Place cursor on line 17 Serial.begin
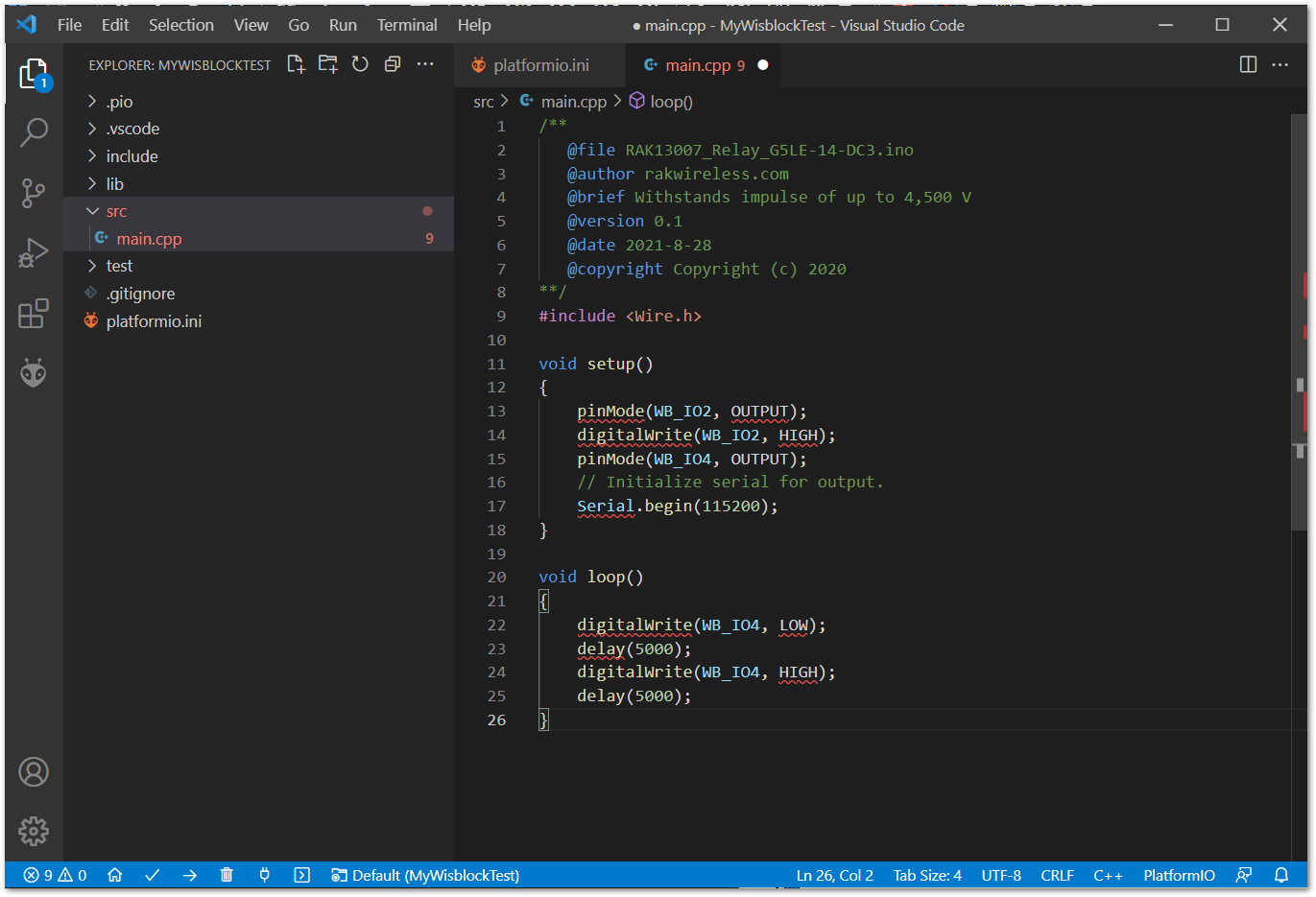This screenshot has height=897, width=1316. click(678, 506)
